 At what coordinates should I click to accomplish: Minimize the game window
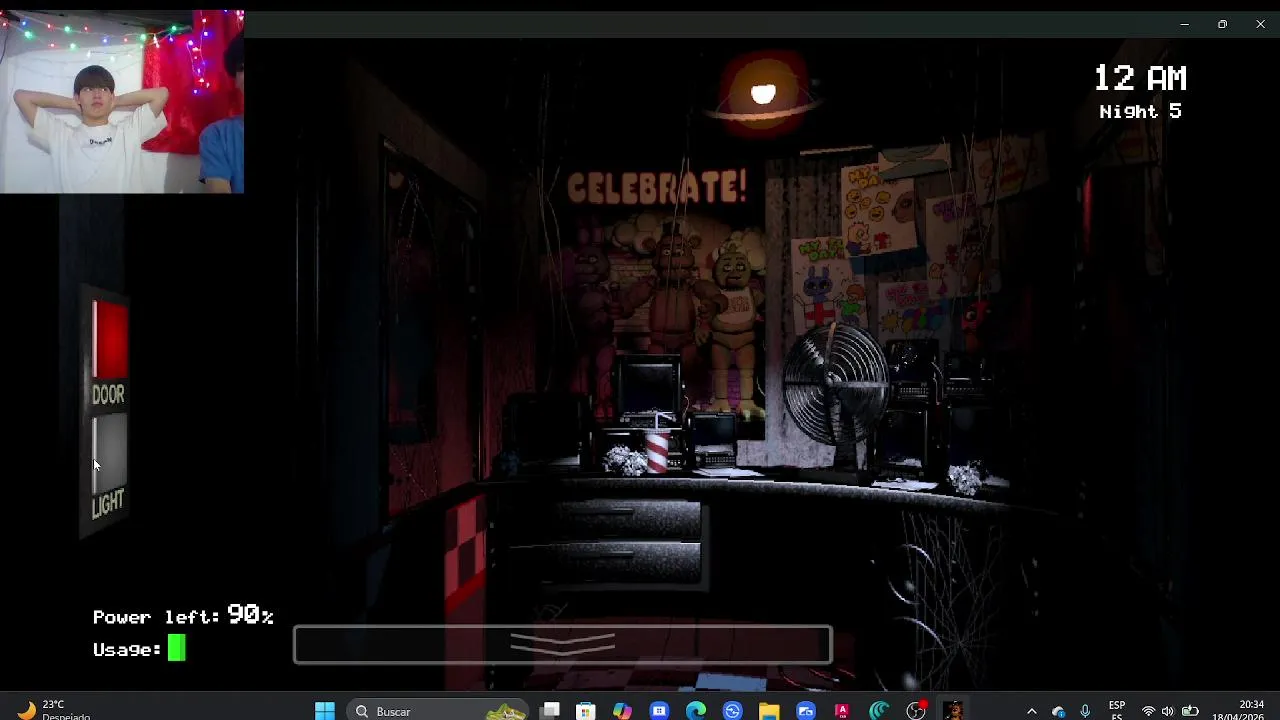[1185, 24]
